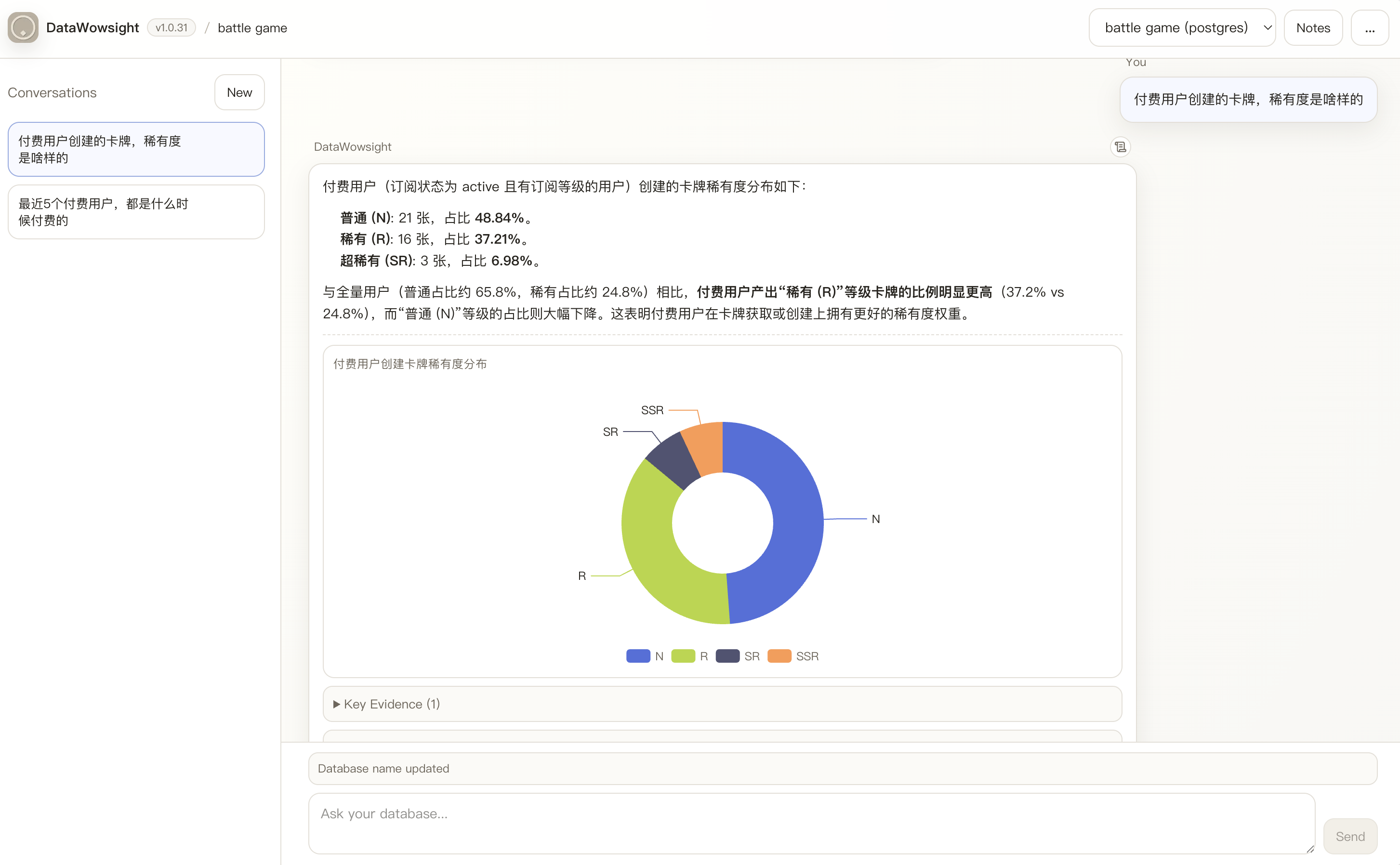Click the copy response icon
This screenshot has width=1400, height=865.
click(x=1120, y=147)
